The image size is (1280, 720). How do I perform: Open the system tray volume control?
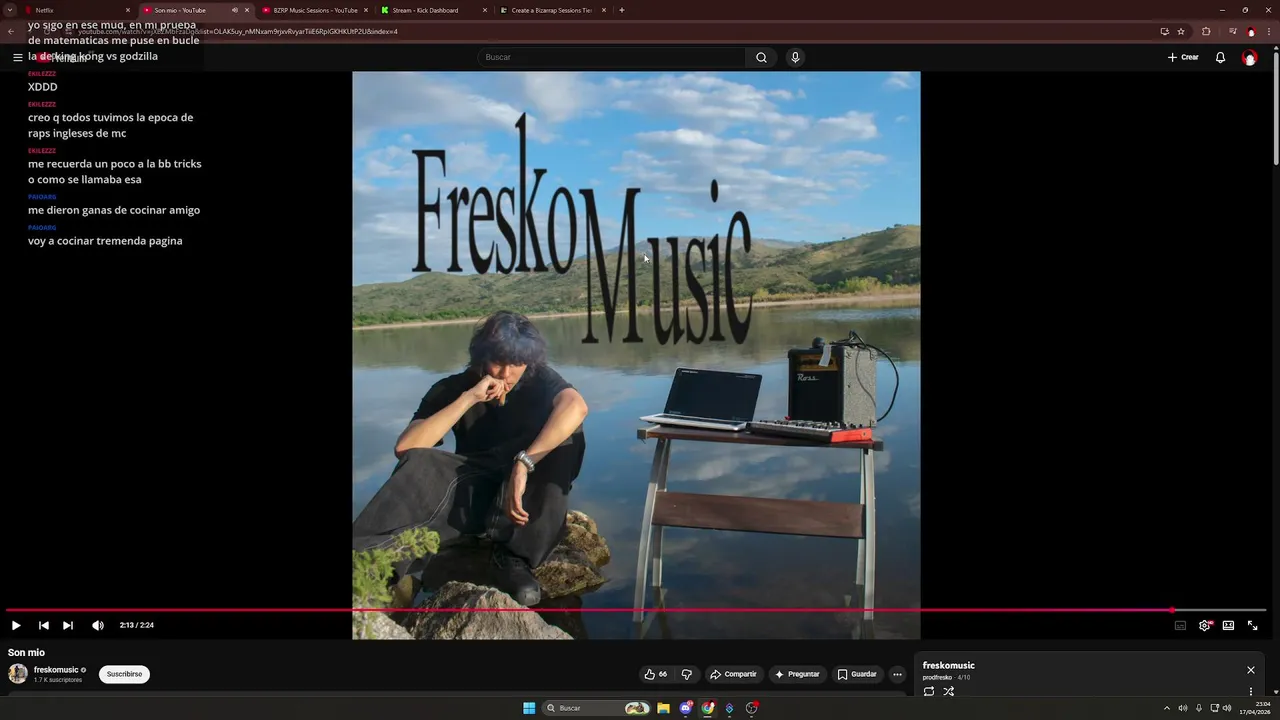click(1227, 708)
